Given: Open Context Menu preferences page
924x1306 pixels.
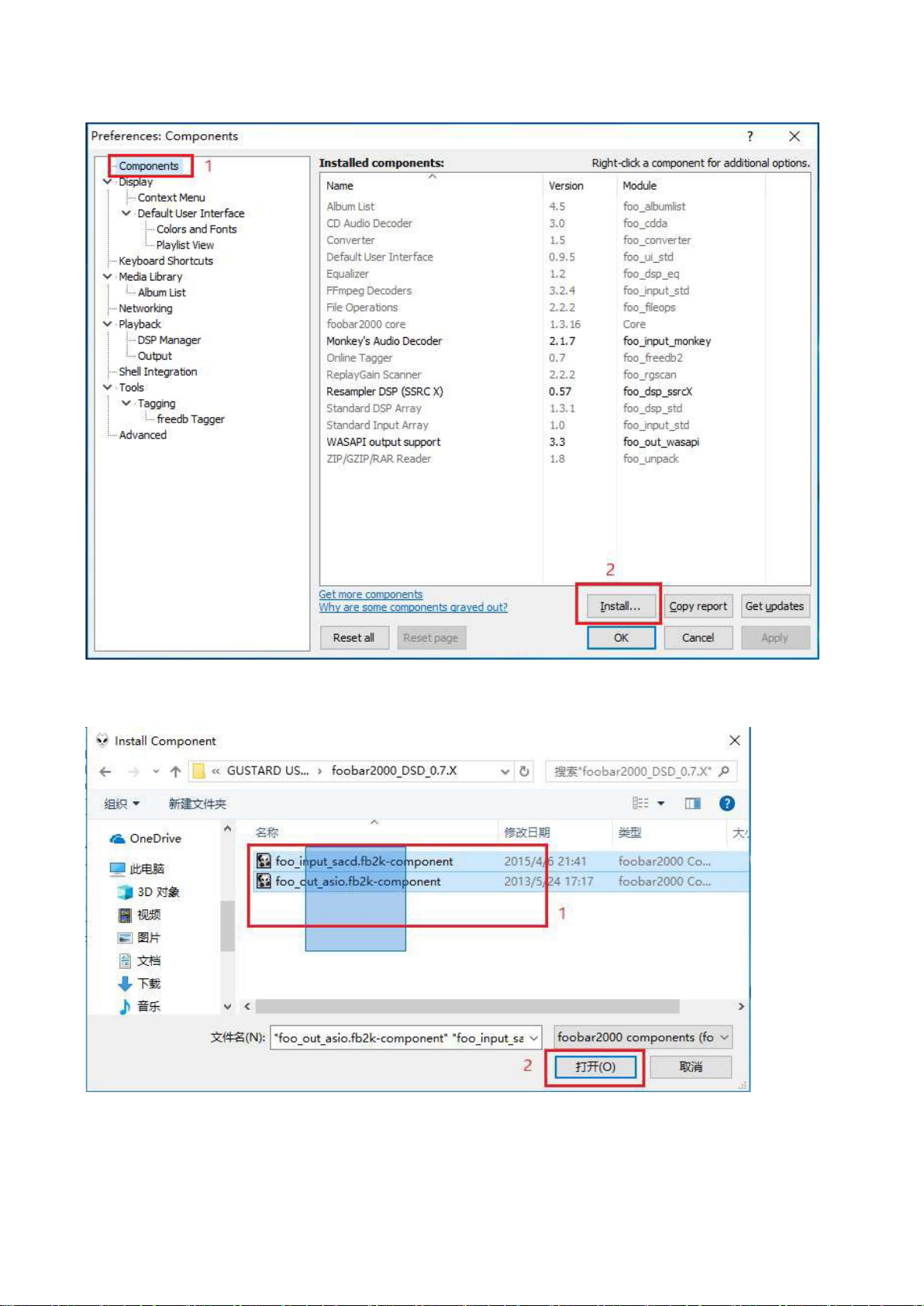Looking at the screenshot, I should tap(171, 198).
